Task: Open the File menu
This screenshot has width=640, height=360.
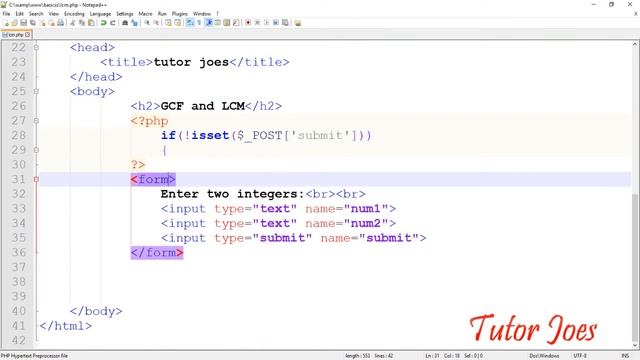Action: point(6,13)
